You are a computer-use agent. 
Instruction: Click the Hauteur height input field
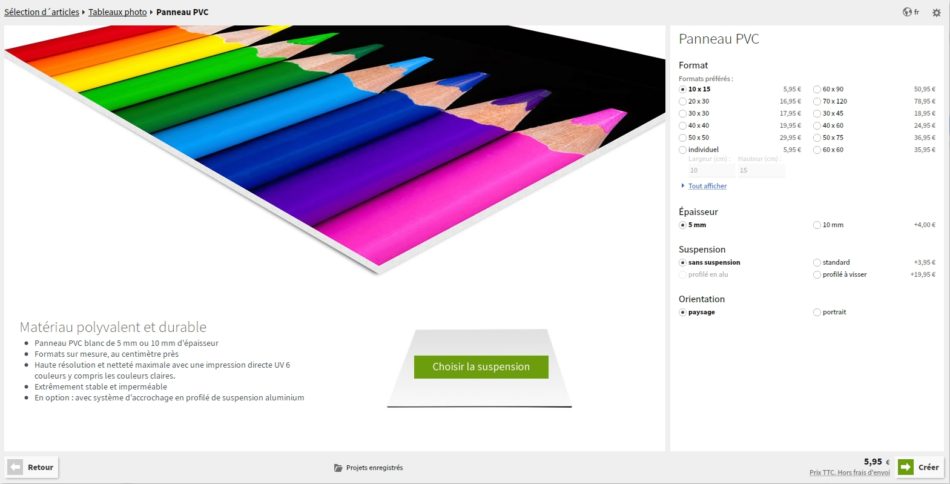point(760,170)
